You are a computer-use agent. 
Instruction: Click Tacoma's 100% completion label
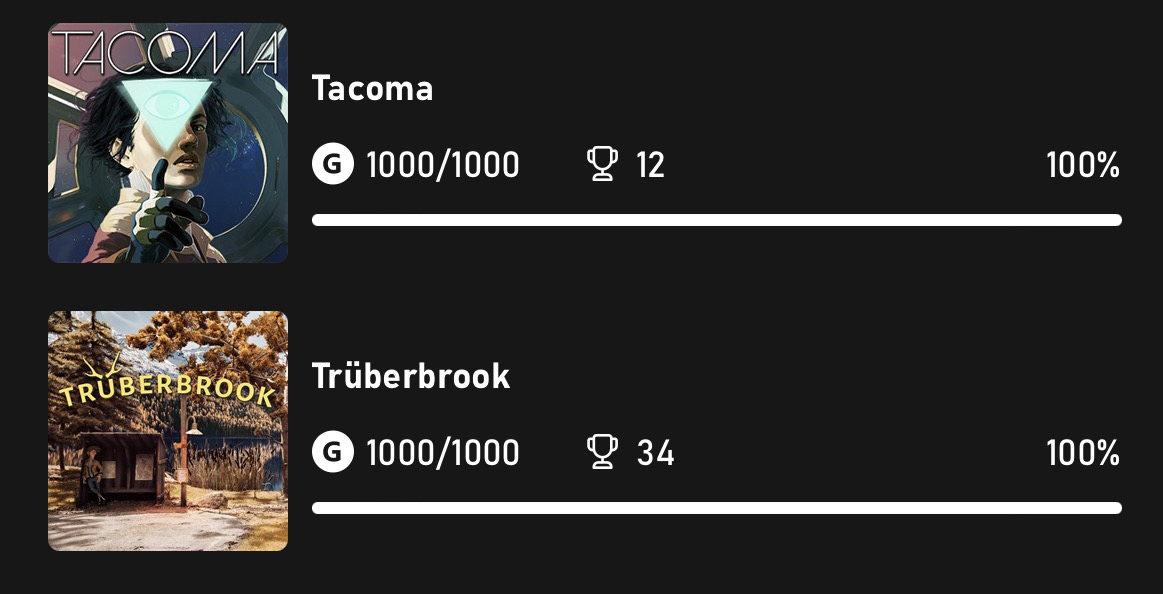click(1083, 165)
